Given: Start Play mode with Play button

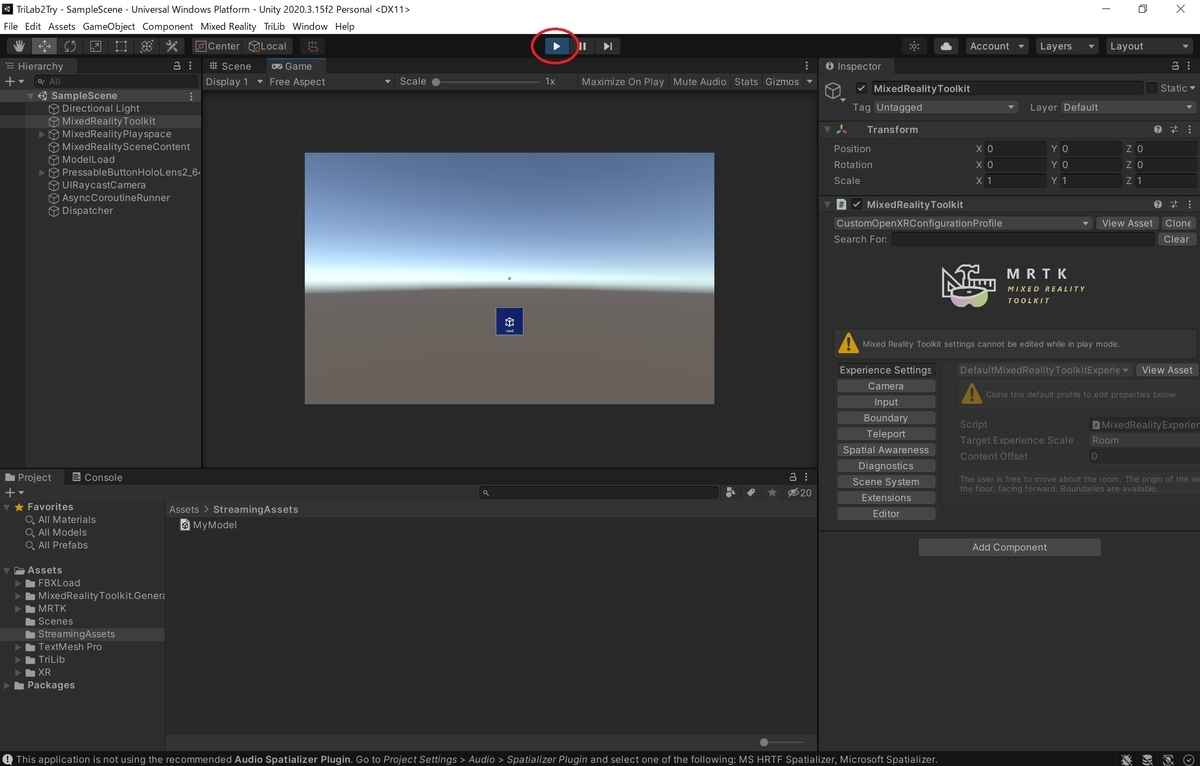Looking at the screenshot, I should (557, 46).
